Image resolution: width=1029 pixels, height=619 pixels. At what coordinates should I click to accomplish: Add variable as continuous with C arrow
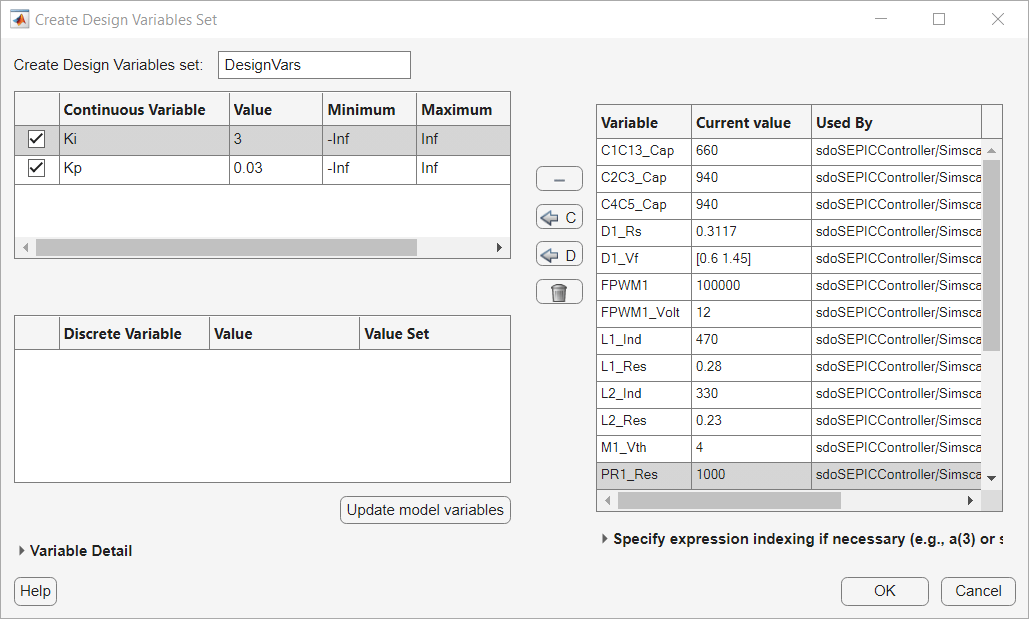[559, 217]
